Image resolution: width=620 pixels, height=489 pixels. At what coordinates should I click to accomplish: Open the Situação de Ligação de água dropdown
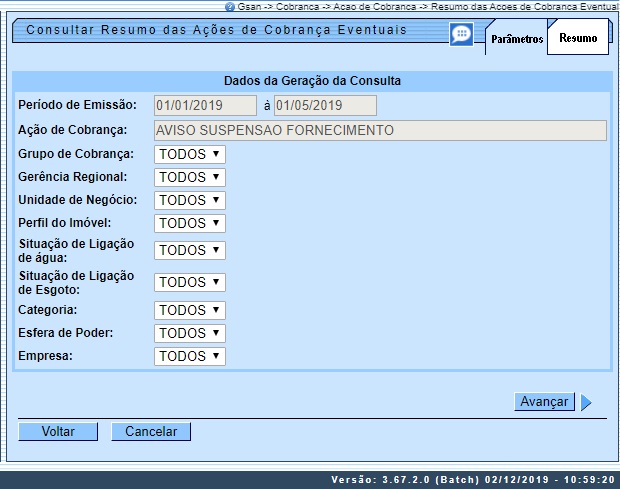(190, 250)
